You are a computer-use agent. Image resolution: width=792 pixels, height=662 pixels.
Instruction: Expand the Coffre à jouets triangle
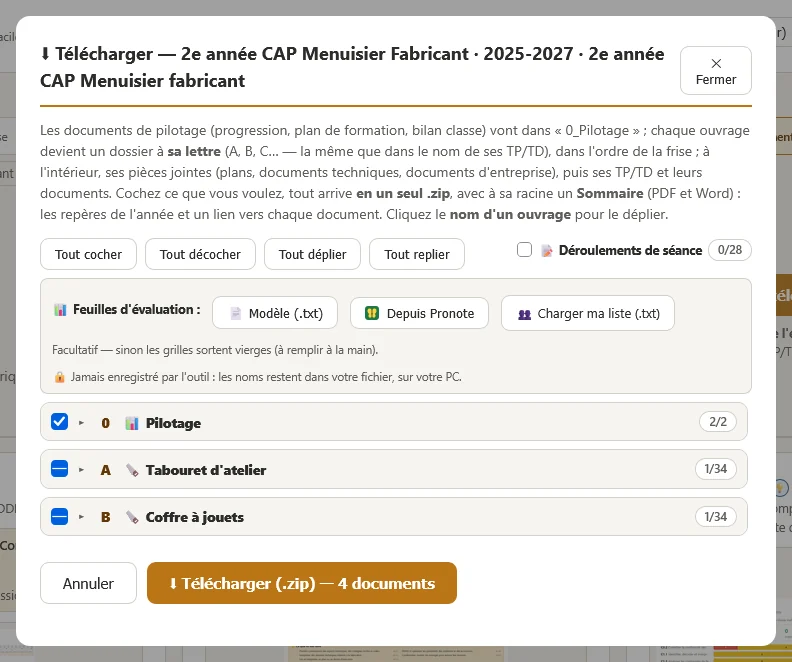point(81,517)
